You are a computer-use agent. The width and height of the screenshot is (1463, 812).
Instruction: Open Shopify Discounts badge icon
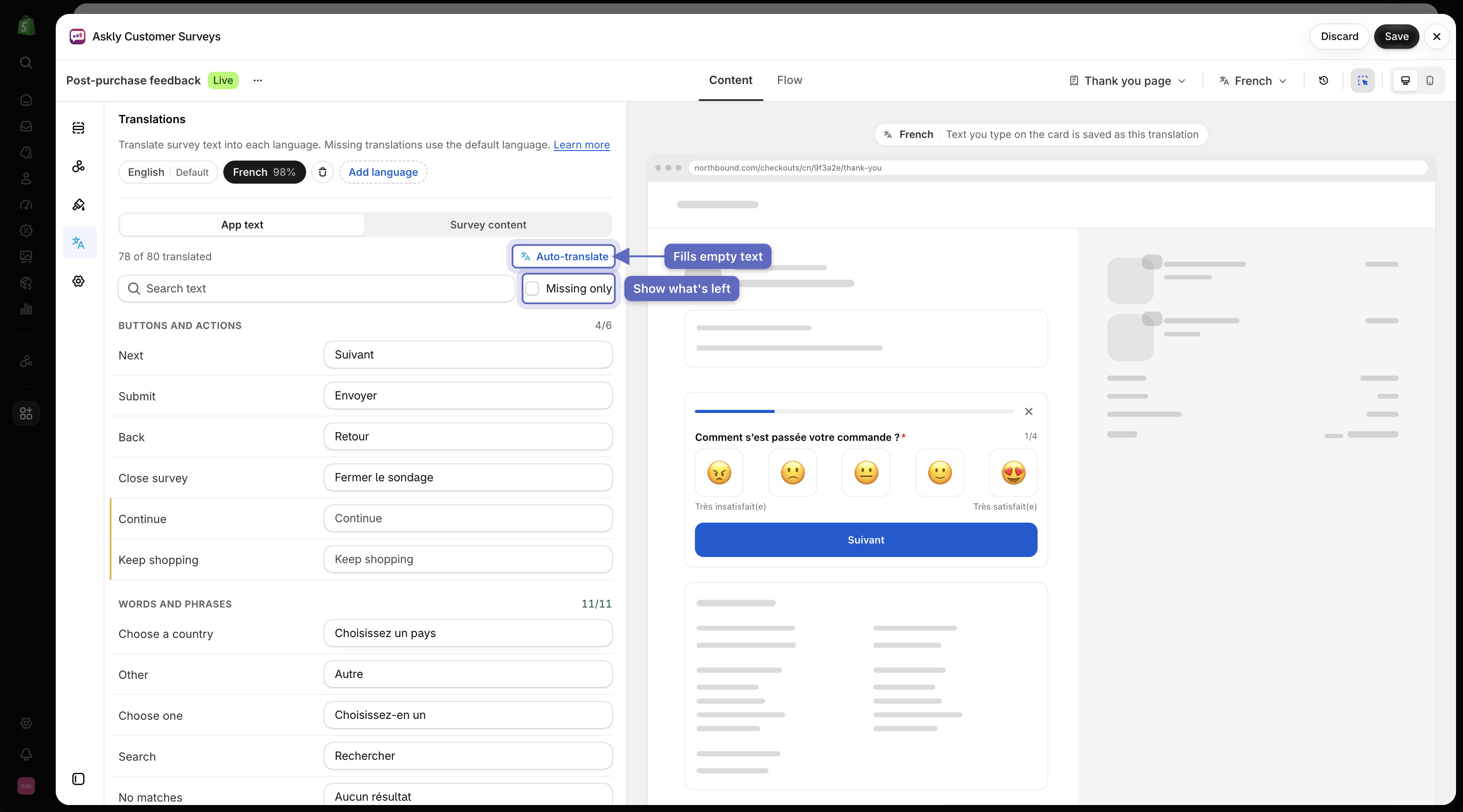coord(26,230)
